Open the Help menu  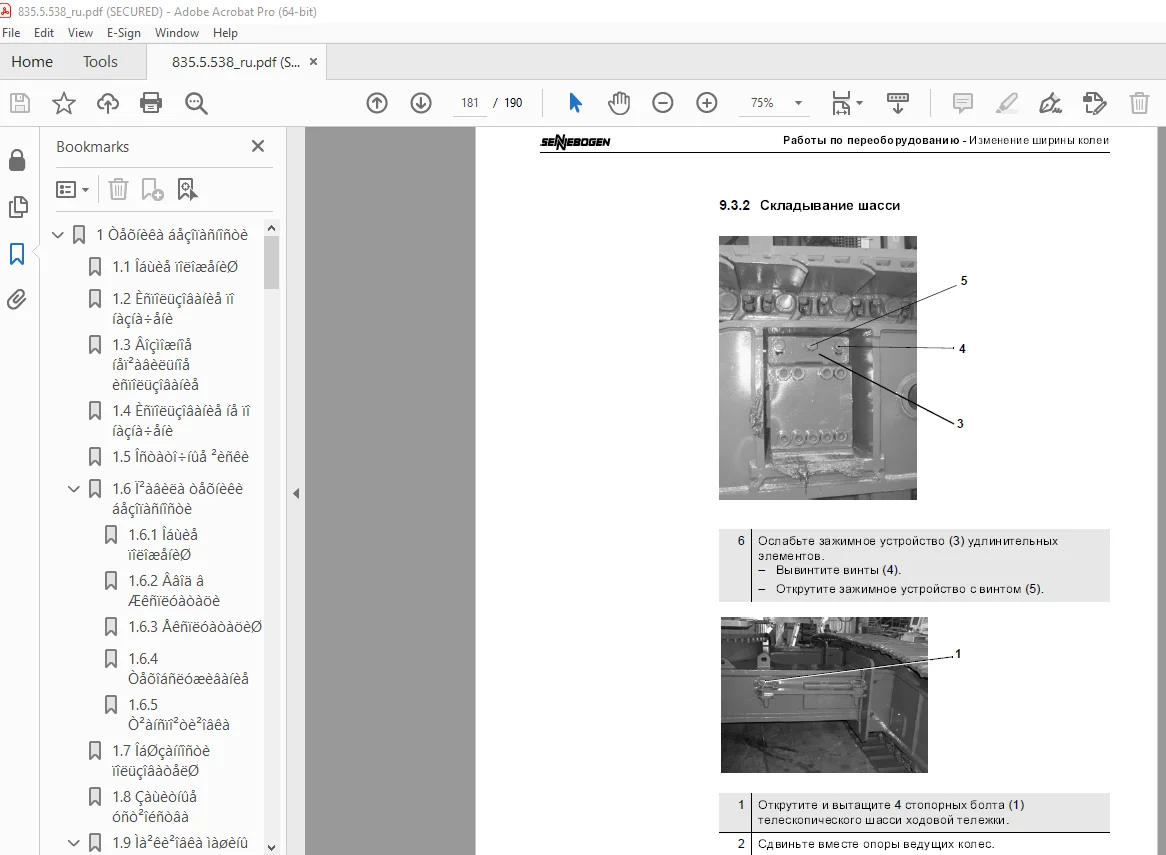coord(225,33)
